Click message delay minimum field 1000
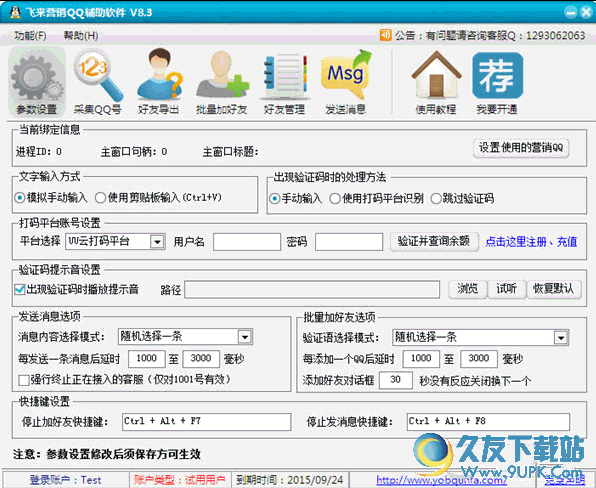The image size is (596, 488). (x=147, y=359)
